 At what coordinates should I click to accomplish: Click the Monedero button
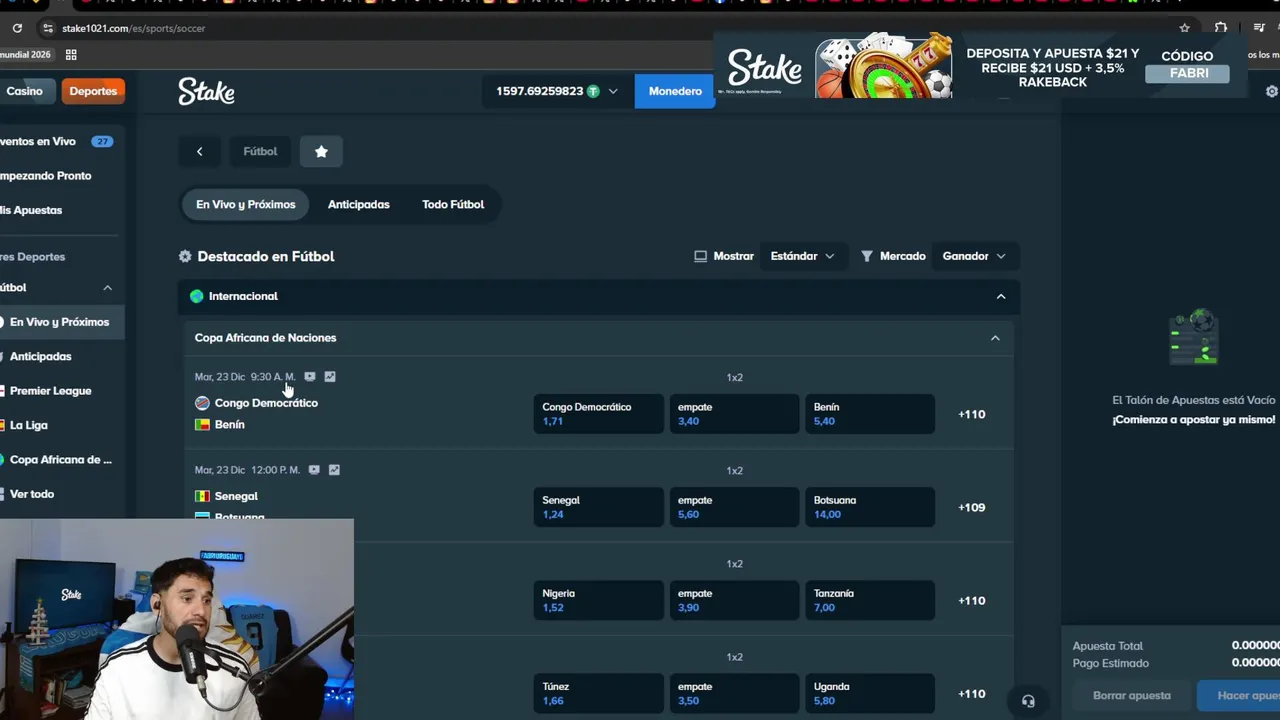[675, 91]
